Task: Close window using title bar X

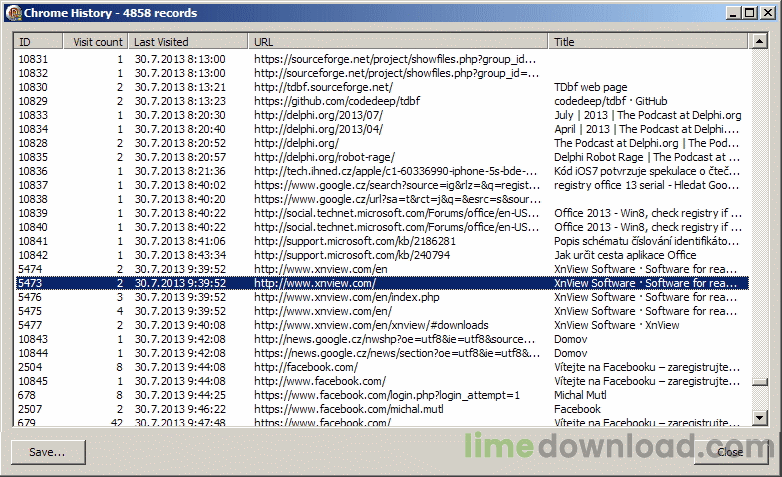Action: point(767,13)
